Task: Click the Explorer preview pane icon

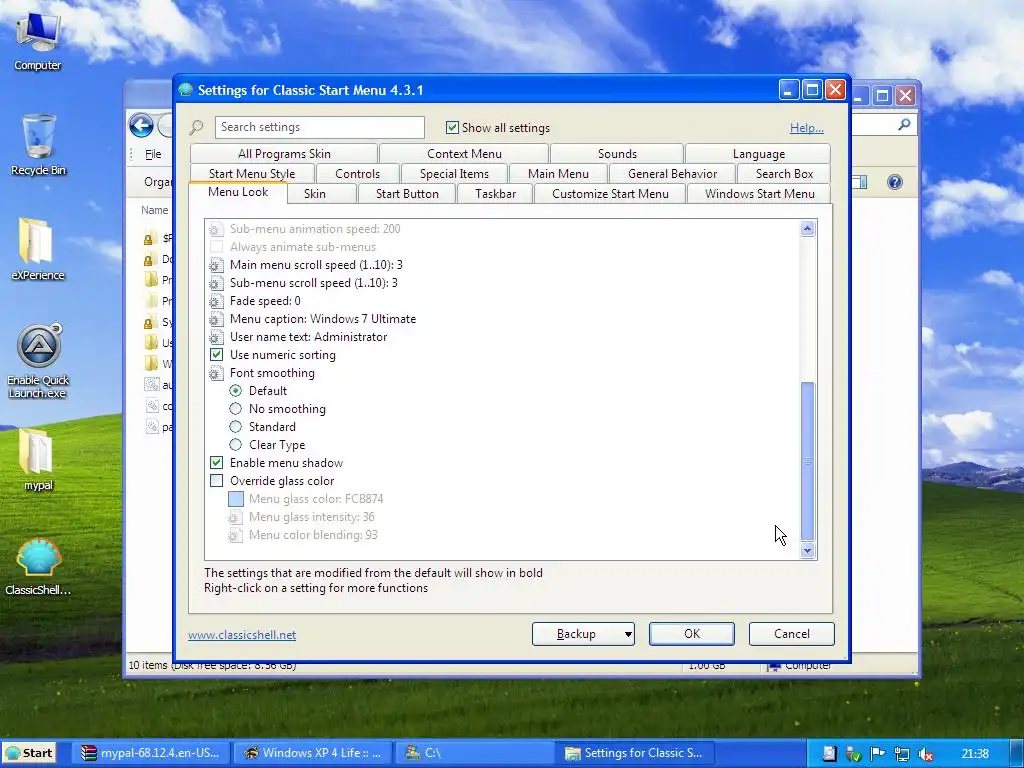Action: pyautogui.click(x=861, y=182)
